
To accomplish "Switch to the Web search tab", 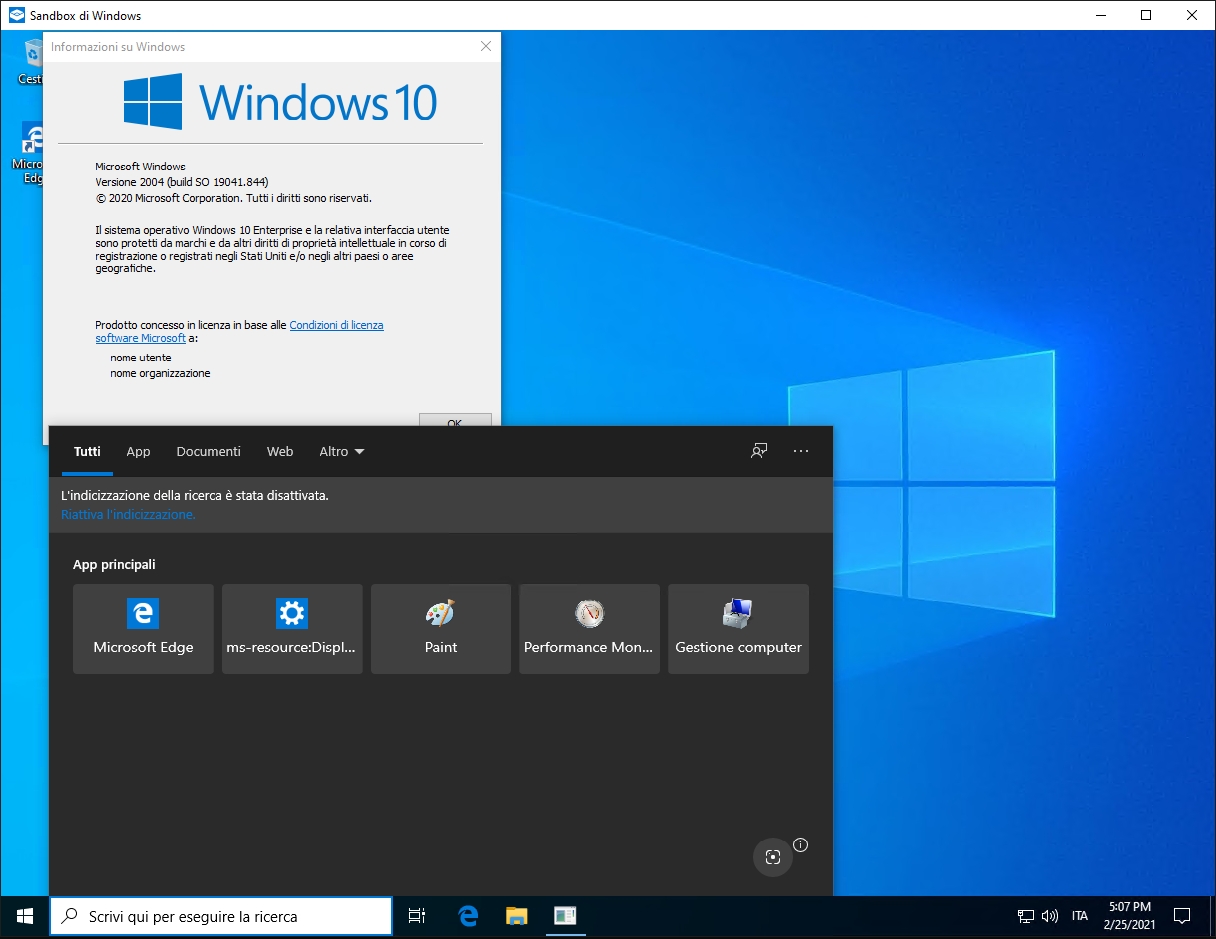I will pos(280,452).
